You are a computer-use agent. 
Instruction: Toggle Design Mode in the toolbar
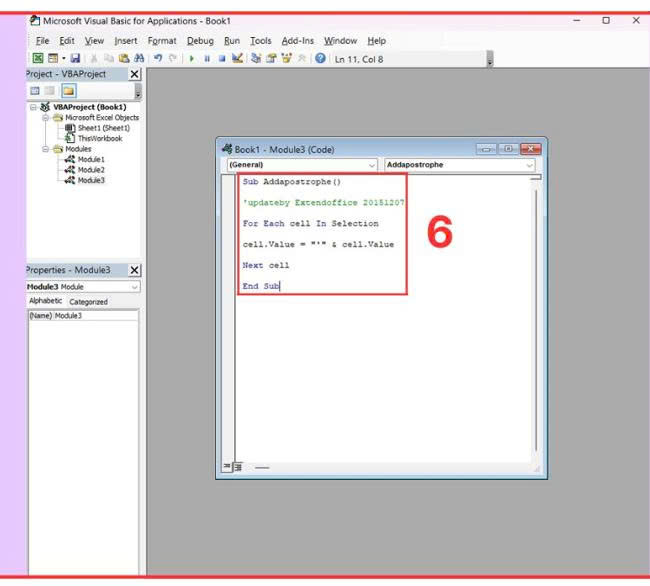pyautogui.click(x=237, y=59)
